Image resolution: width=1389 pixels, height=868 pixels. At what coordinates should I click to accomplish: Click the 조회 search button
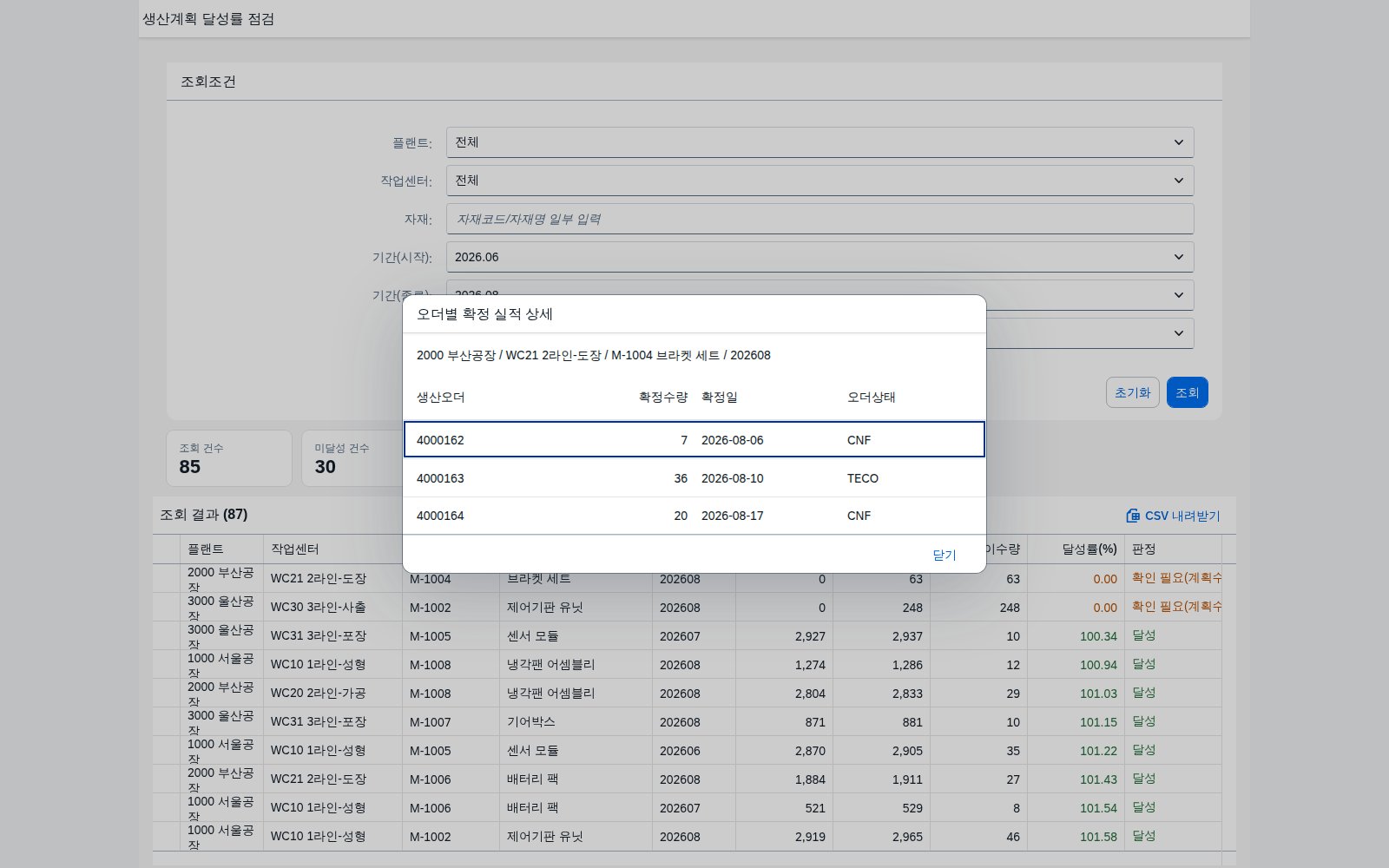(x=1187, y=392)
